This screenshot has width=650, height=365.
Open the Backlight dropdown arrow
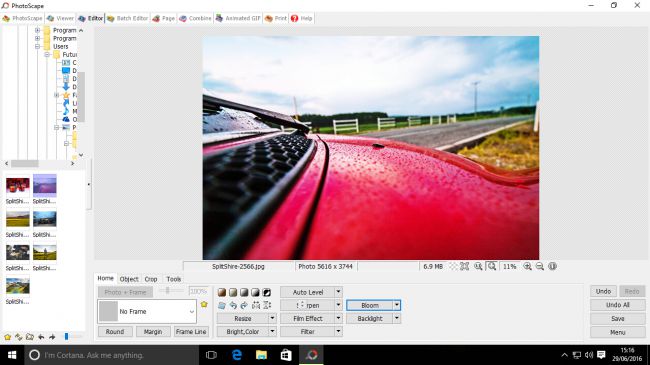397,319
